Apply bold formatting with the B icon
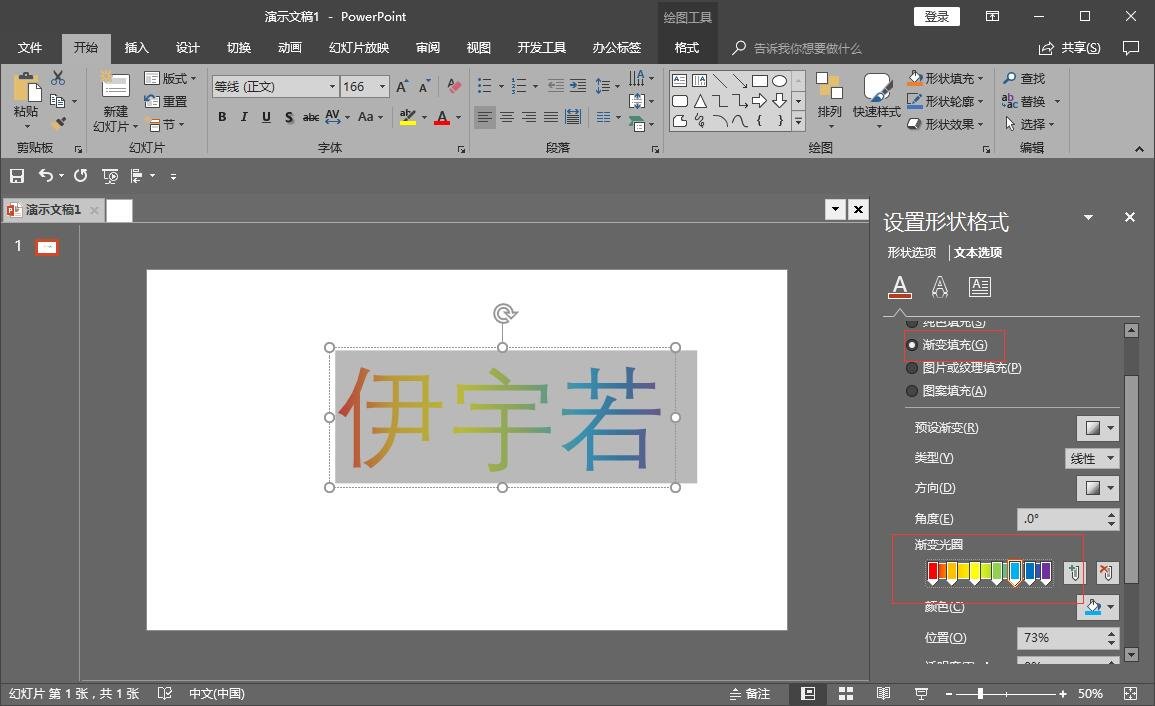The width and height of the screenshot is (1155, 706). 222,117
